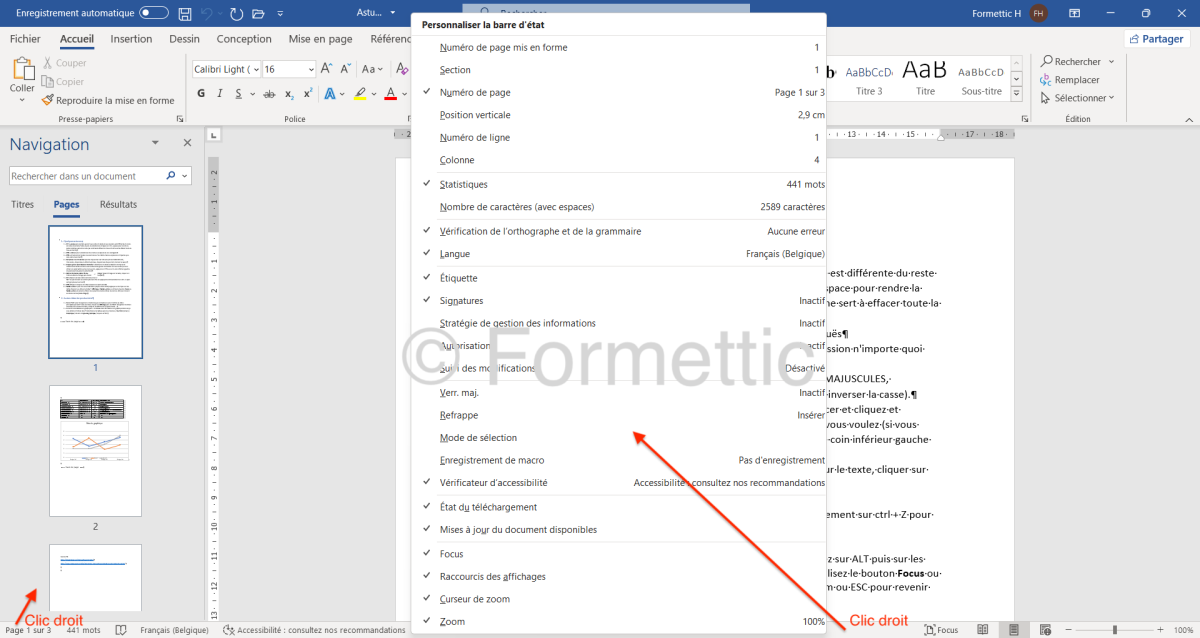The width and height of the screenshot is (1200, 638).
Task: Click the Redo arrow icon
Action: (236, 14)
